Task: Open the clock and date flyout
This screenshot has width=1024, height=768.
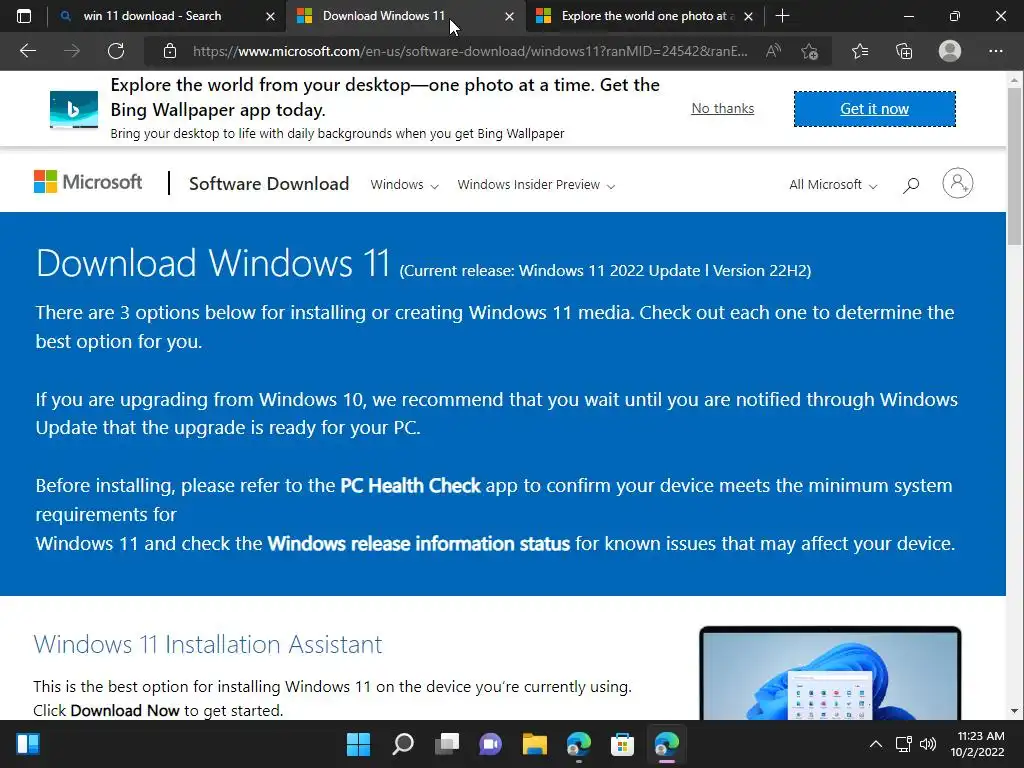Action: (977, 744)
